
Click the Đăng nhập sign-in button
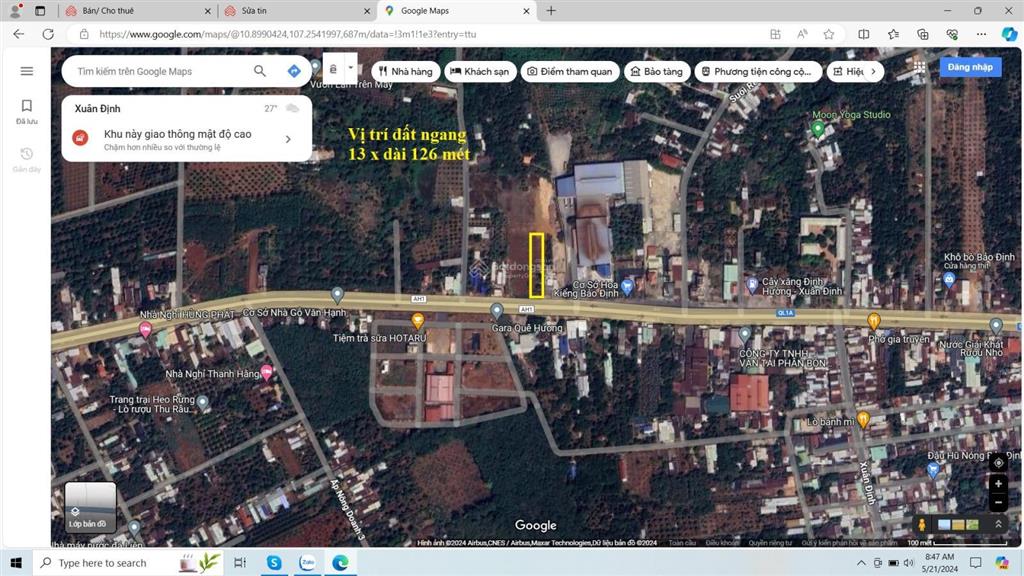pos(970,67)
